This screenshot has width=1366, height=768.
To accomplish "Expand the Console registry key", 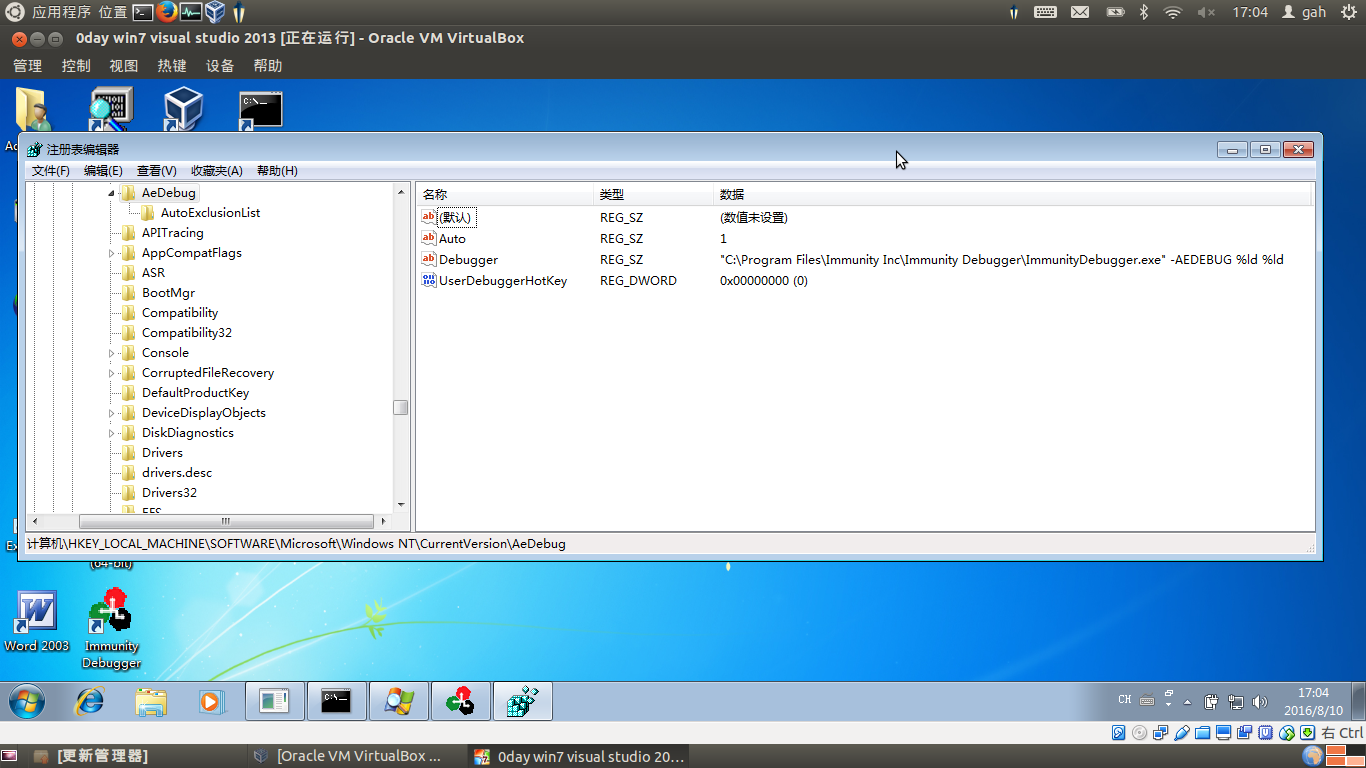I will pos(112,353).
